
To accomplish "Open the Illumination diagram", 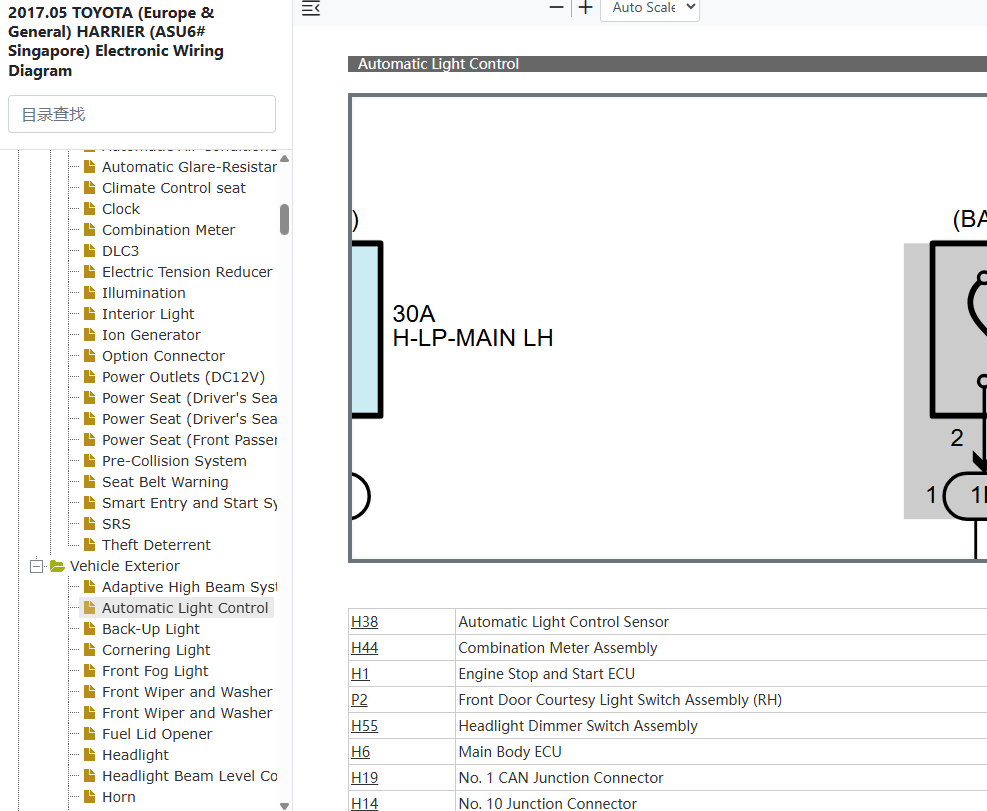I will pyautogui.click(x=144, y=293).
